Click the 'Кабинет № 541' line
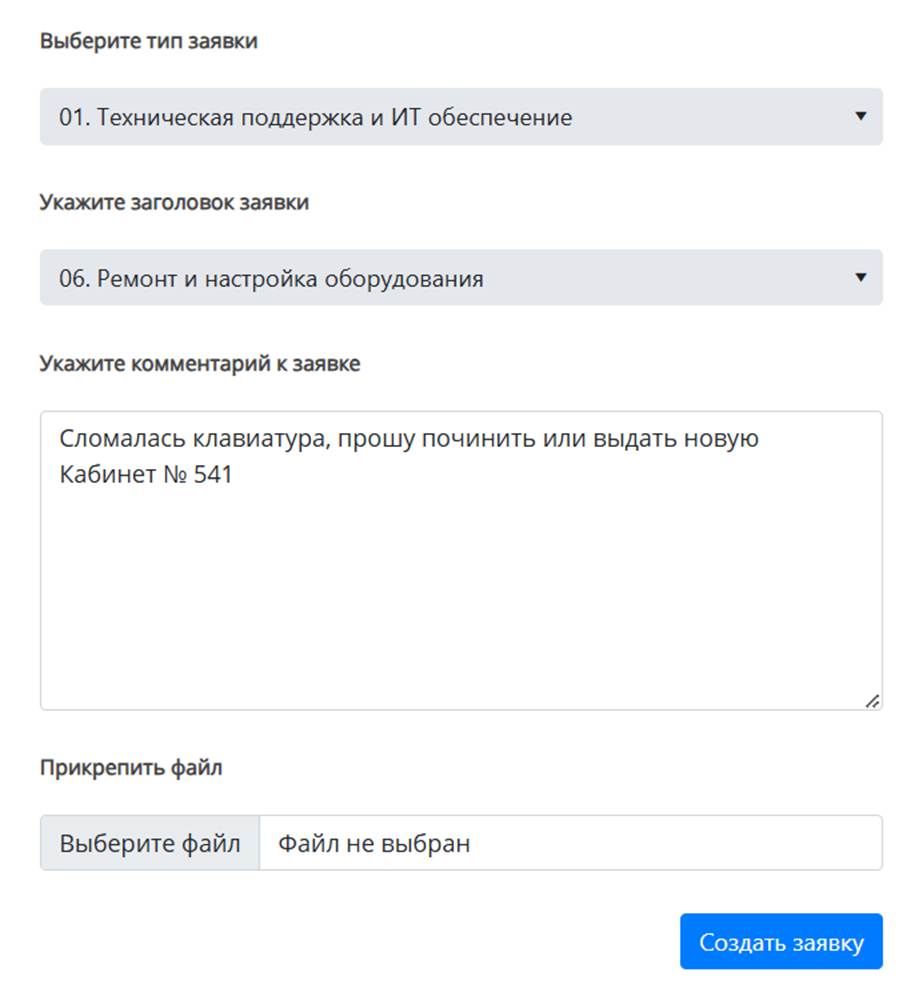The width and height of the screenshot is (903, 988). point(146,474)
